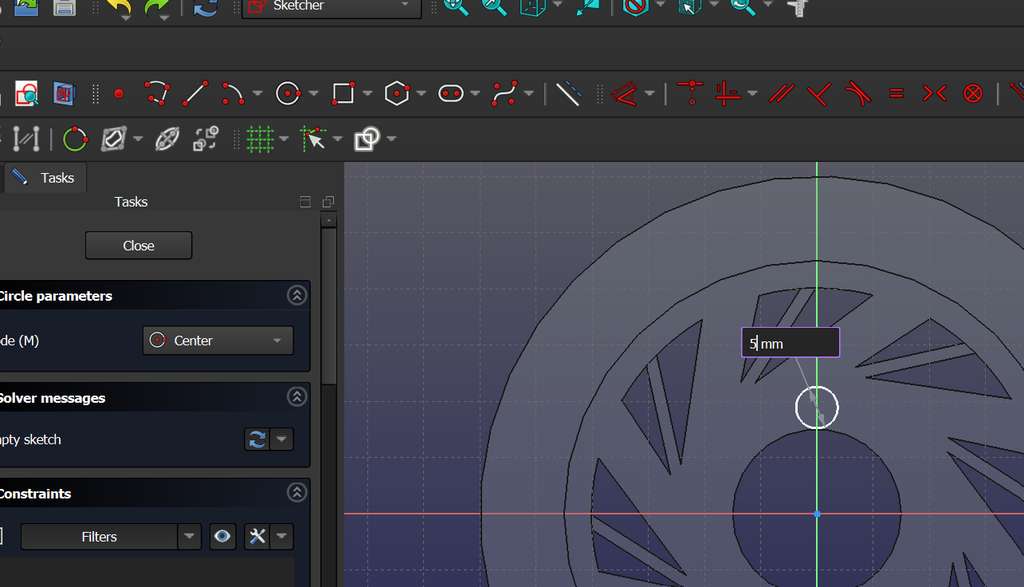Image resolution: width=1024 pixels, height=587 pixels.
Task: Click the Filters button
Action: click(99, 537)
